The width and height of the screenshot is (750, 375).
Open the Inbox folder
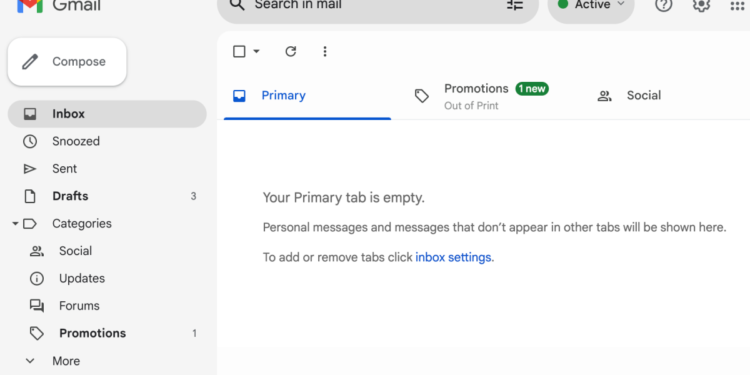tap(107, 114)
